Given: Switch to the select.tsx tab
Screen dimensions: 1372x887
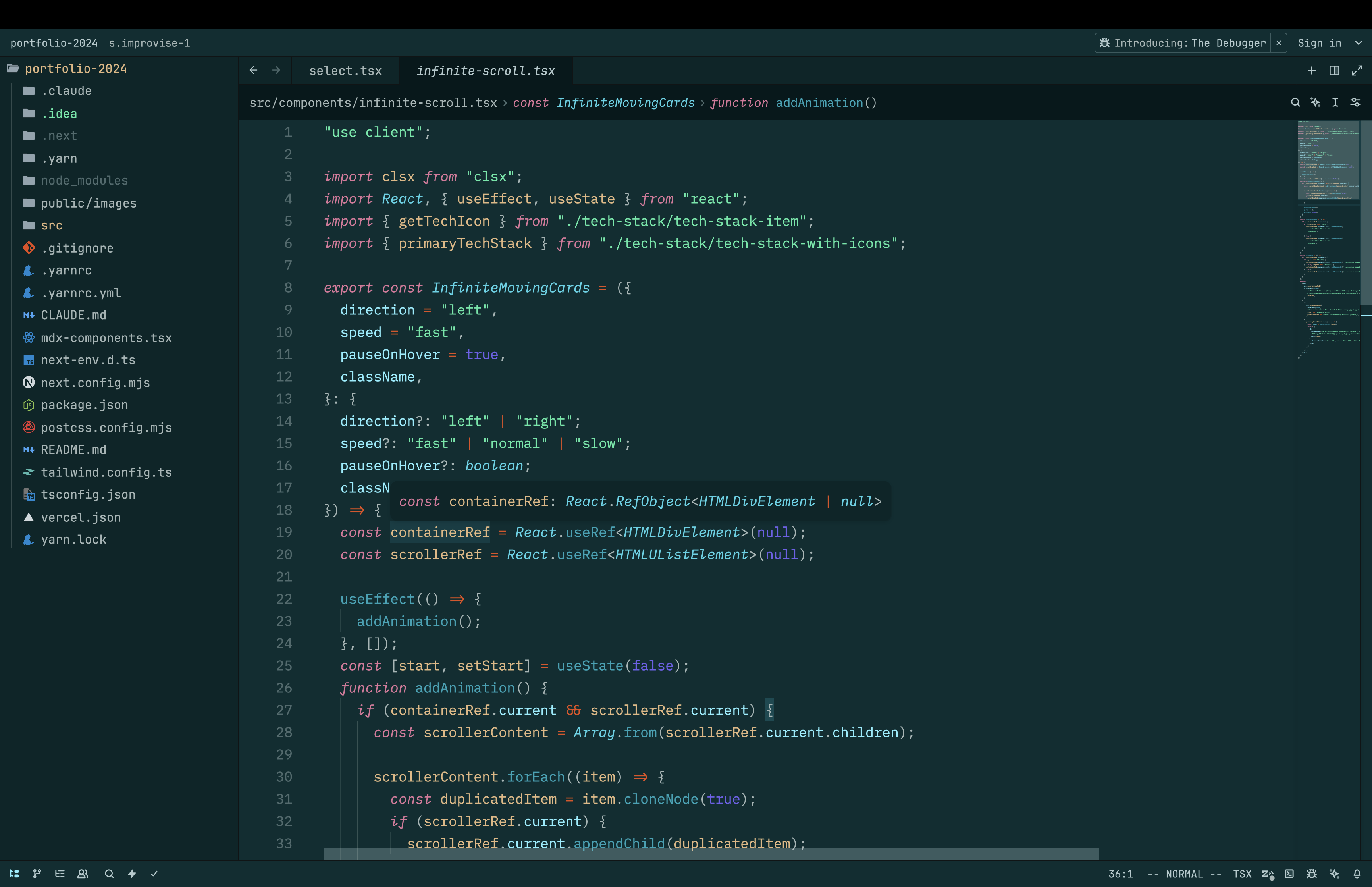Looking at the screenshot, I should click(345, 71).
